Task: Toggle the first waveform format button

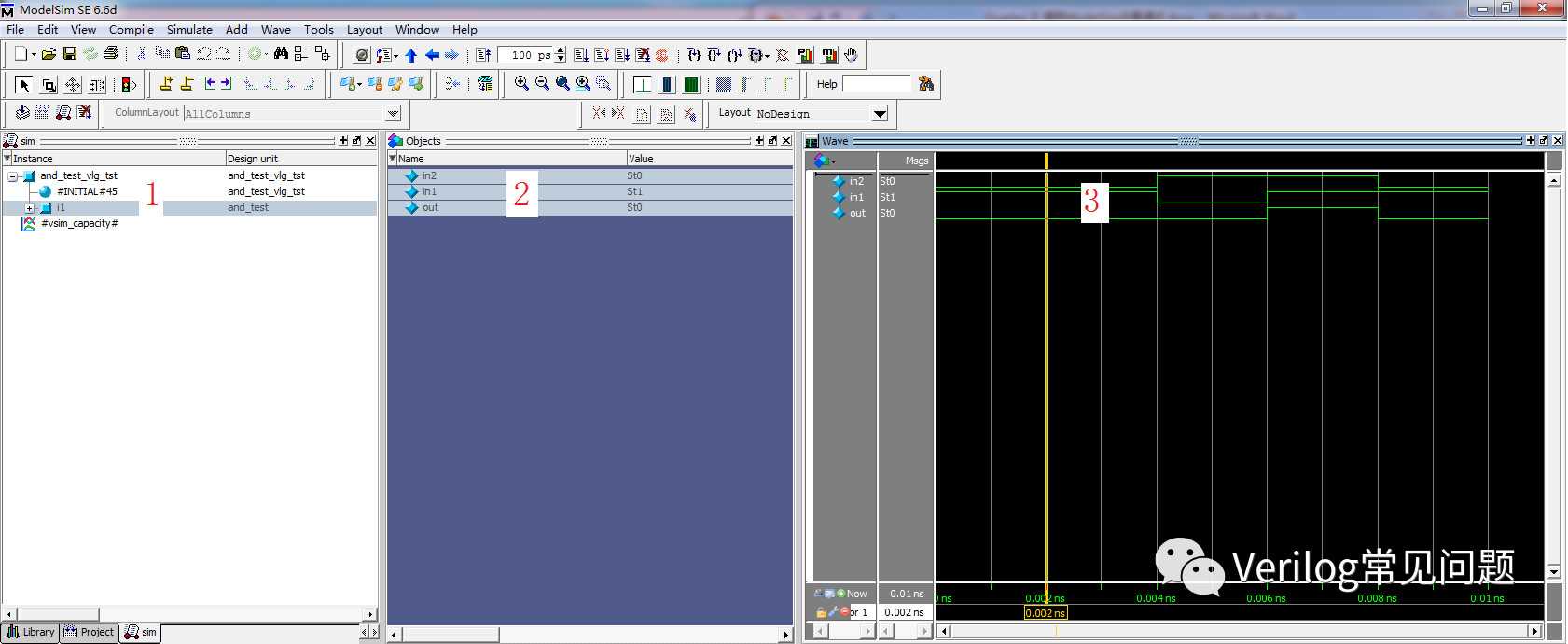Action: tap(643, 85)
